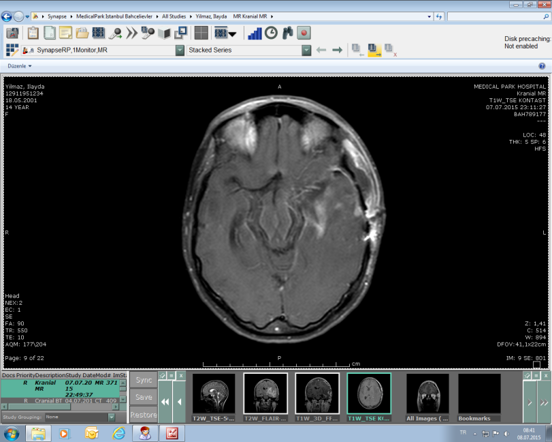Click the study list horizontal scrollbar
The image size is (552, 442).
coord(60,407)
